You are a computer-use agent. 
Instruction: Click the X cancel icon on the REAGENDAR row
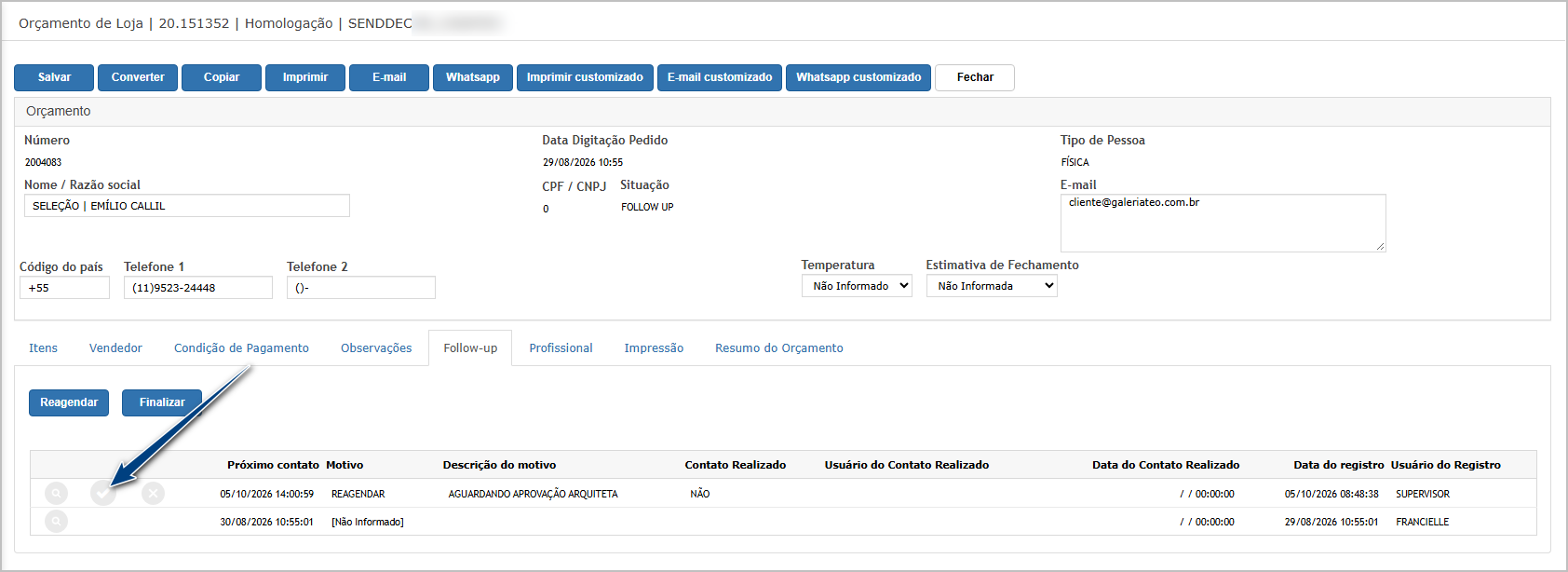pyautogui.click(x=154, y=494)
